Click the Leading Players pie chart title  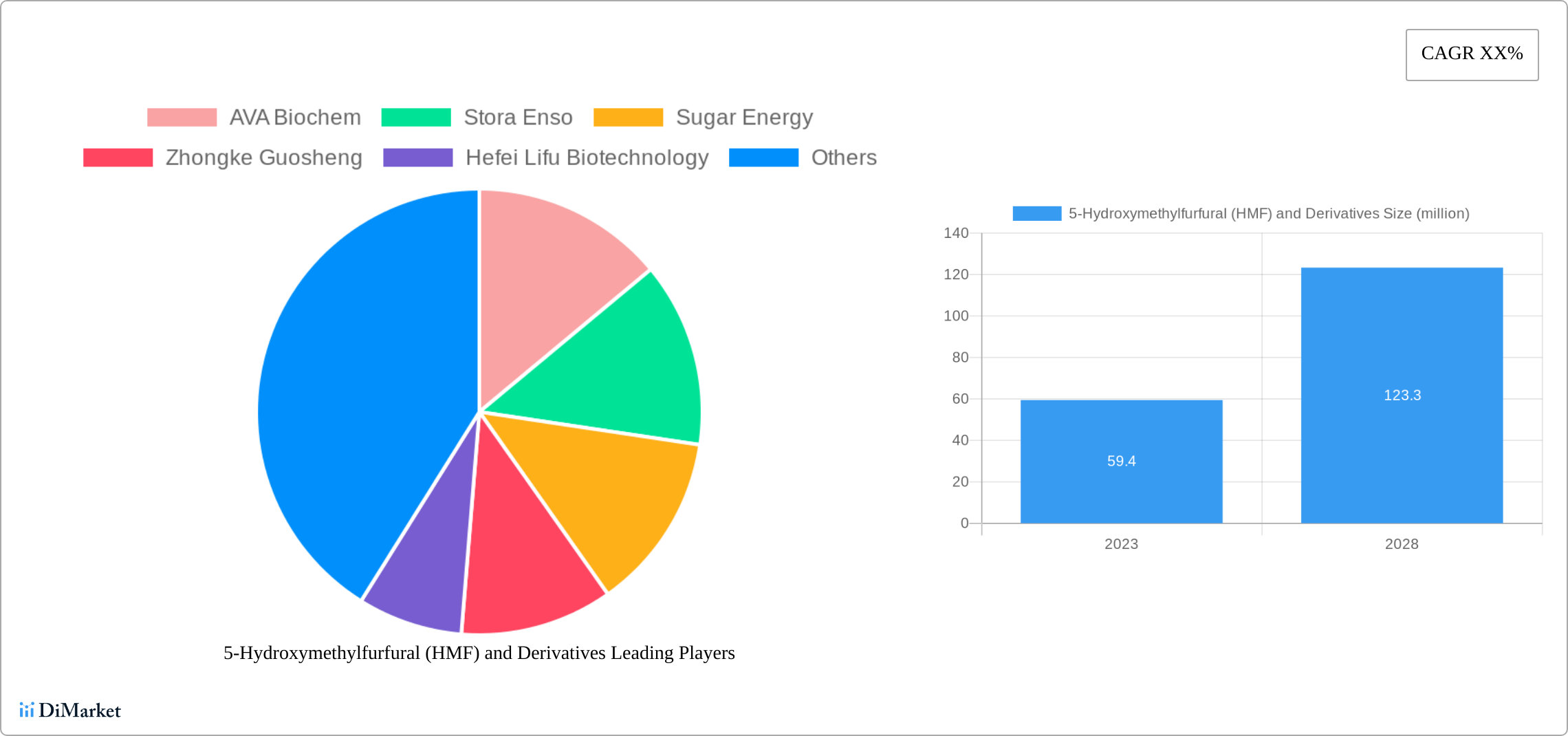[x=479, y=653]
